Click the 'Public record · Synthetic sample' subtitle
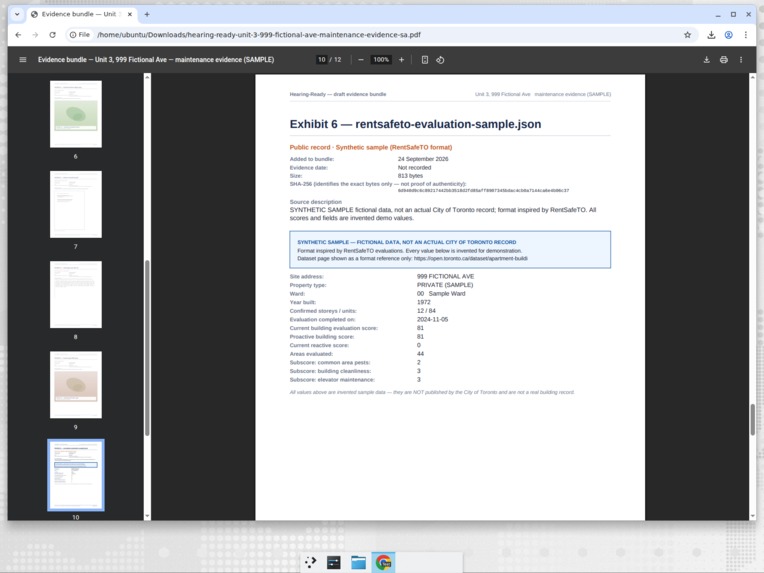 tap(371, 147)
